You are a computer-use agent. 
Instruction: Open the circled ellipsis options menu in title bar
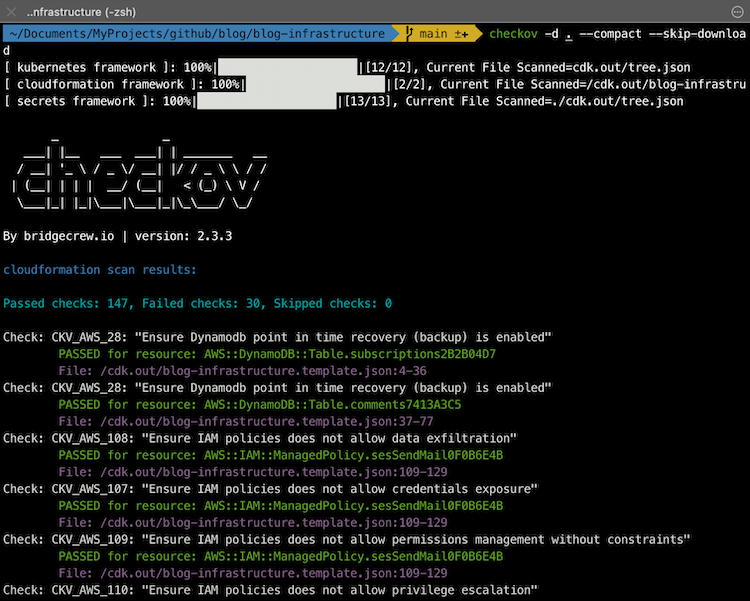point(737,12)
